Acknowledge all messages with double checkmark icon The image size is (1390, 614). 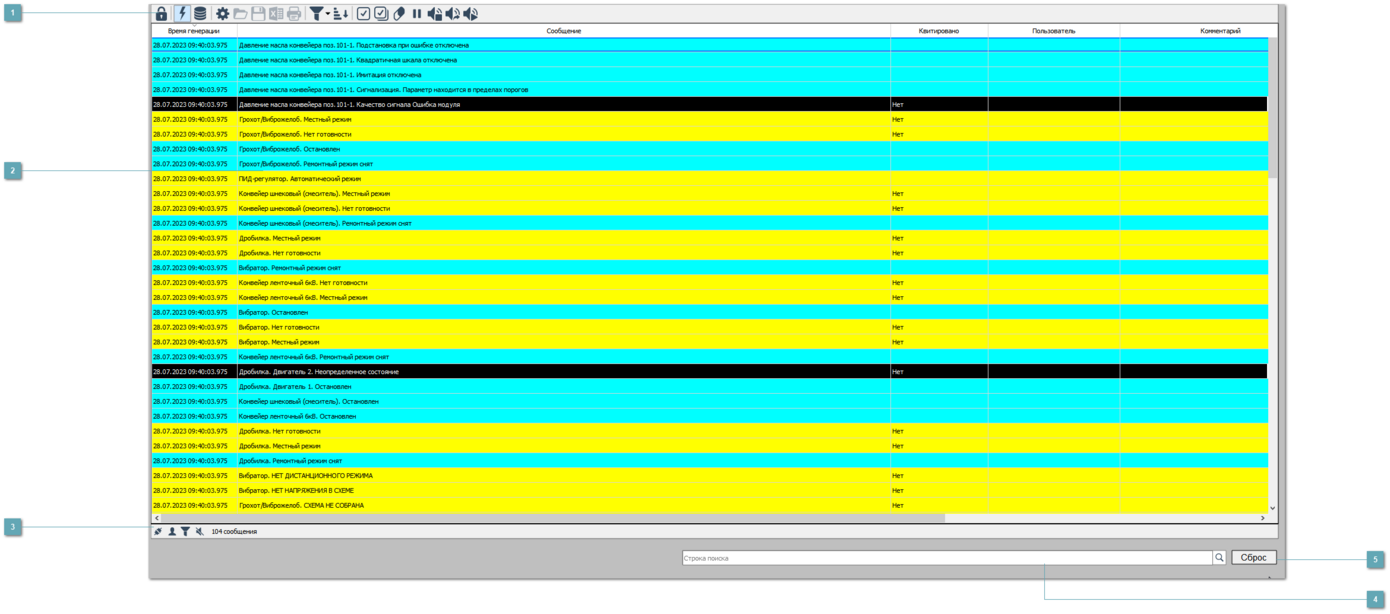pyautogui.click(x=381, y=14)
